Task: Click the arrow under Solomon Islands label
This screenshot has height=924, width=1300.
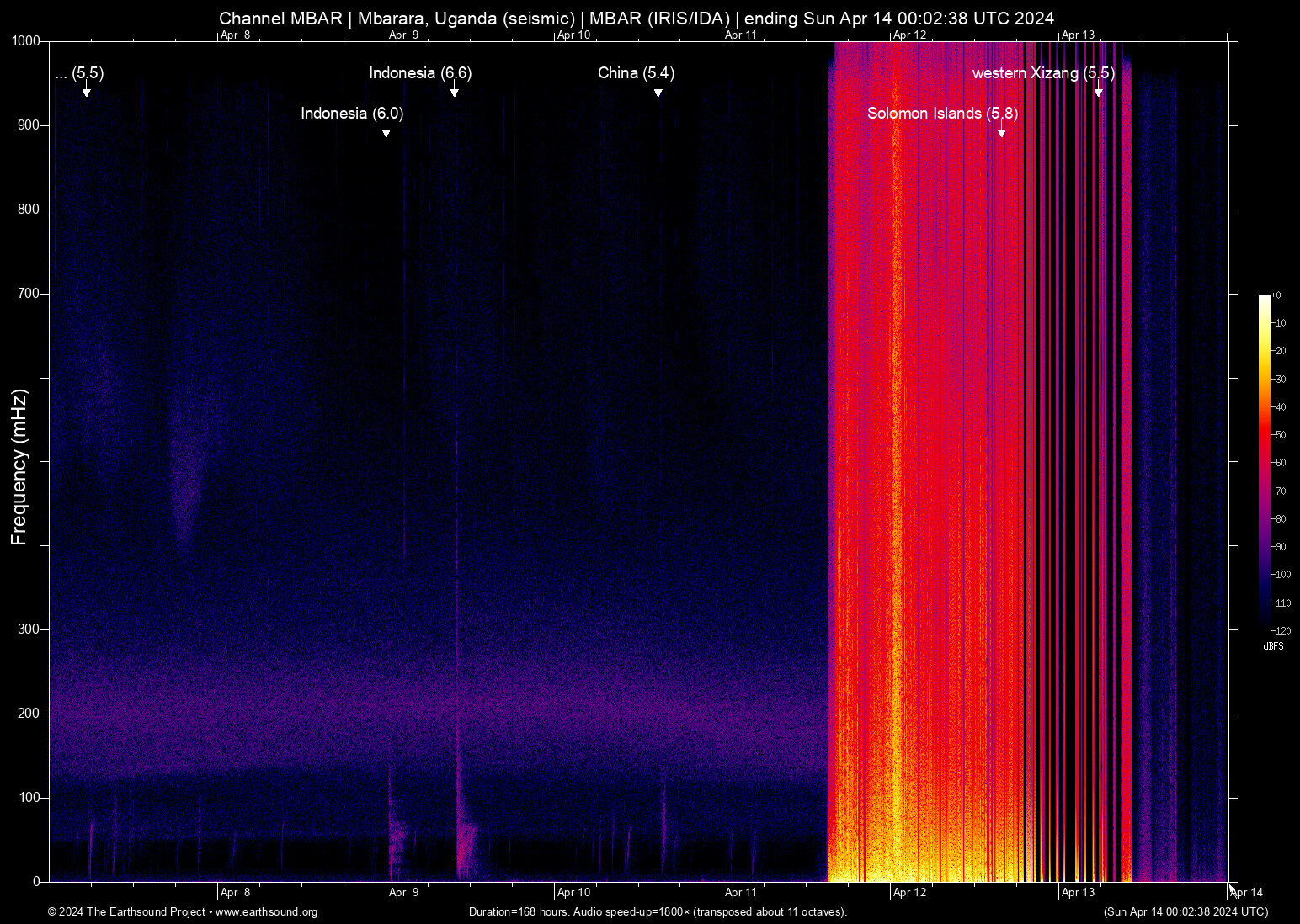Action: (x=1001, y=131)
